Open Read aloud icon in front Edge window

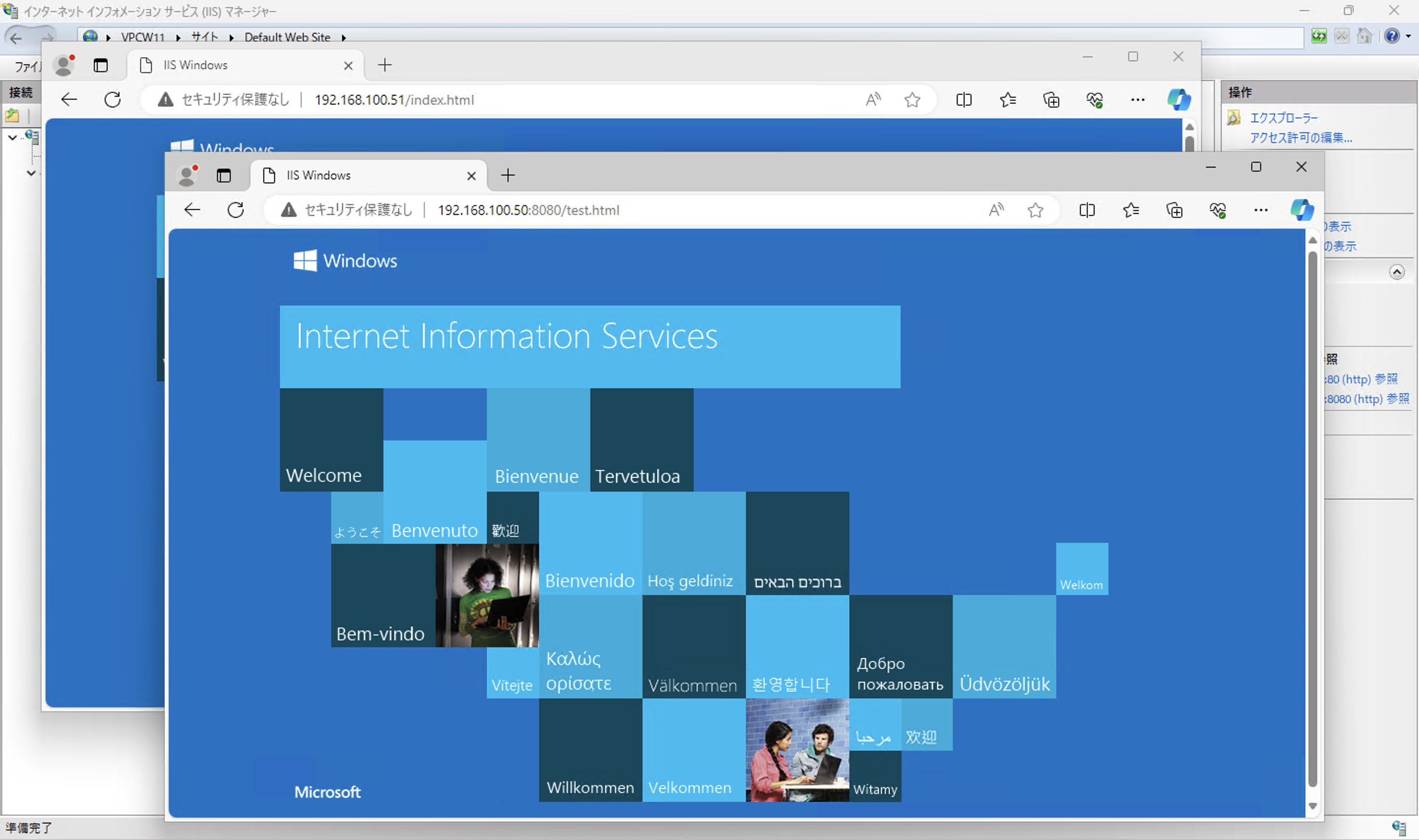(x=996, y=210)
